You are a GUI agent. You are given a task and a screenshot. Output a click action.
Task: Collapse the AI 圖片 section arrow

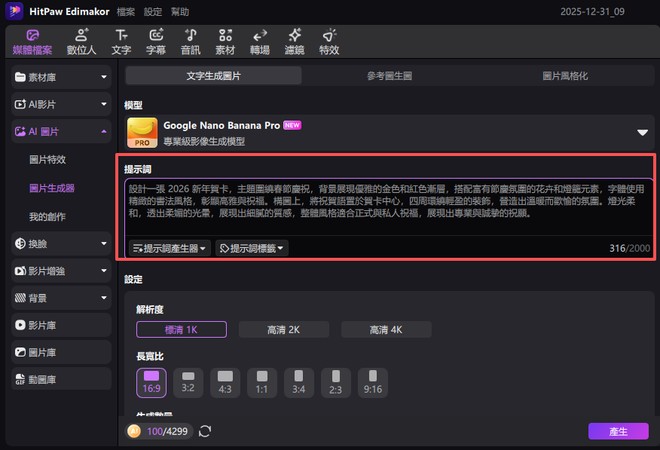tap(104, 132)
